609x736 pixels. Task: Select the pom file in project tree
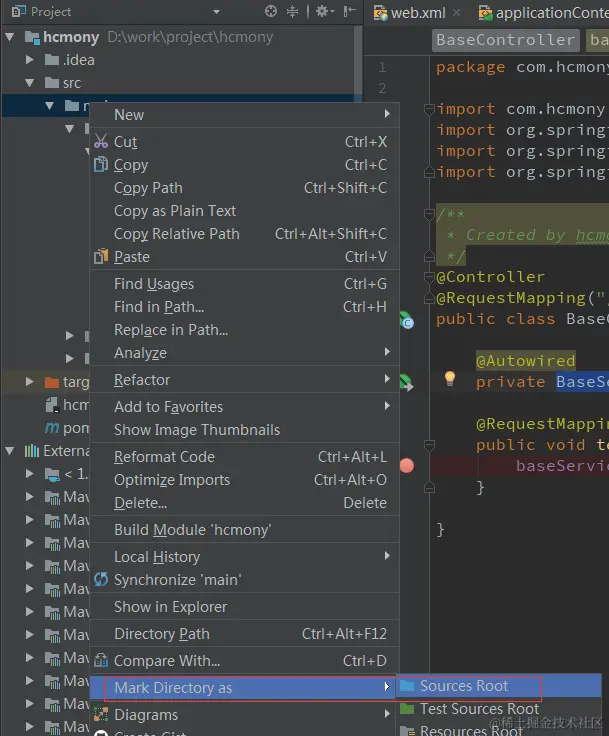[67, 428]
